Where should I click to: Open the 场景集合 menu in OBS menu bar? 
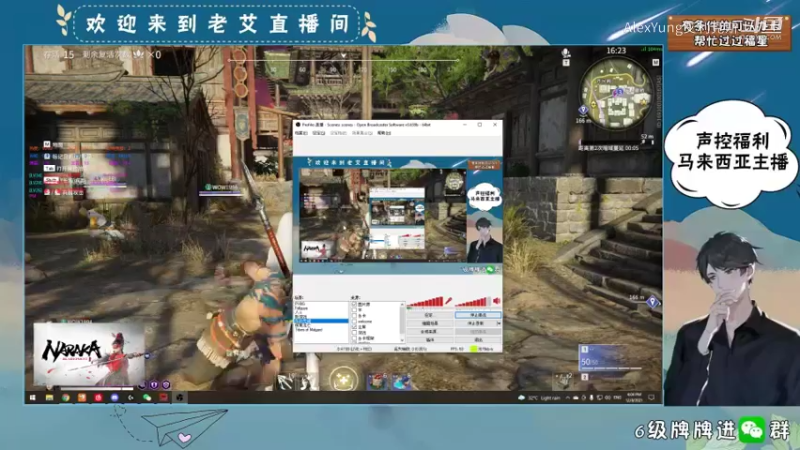pos(362,133)
